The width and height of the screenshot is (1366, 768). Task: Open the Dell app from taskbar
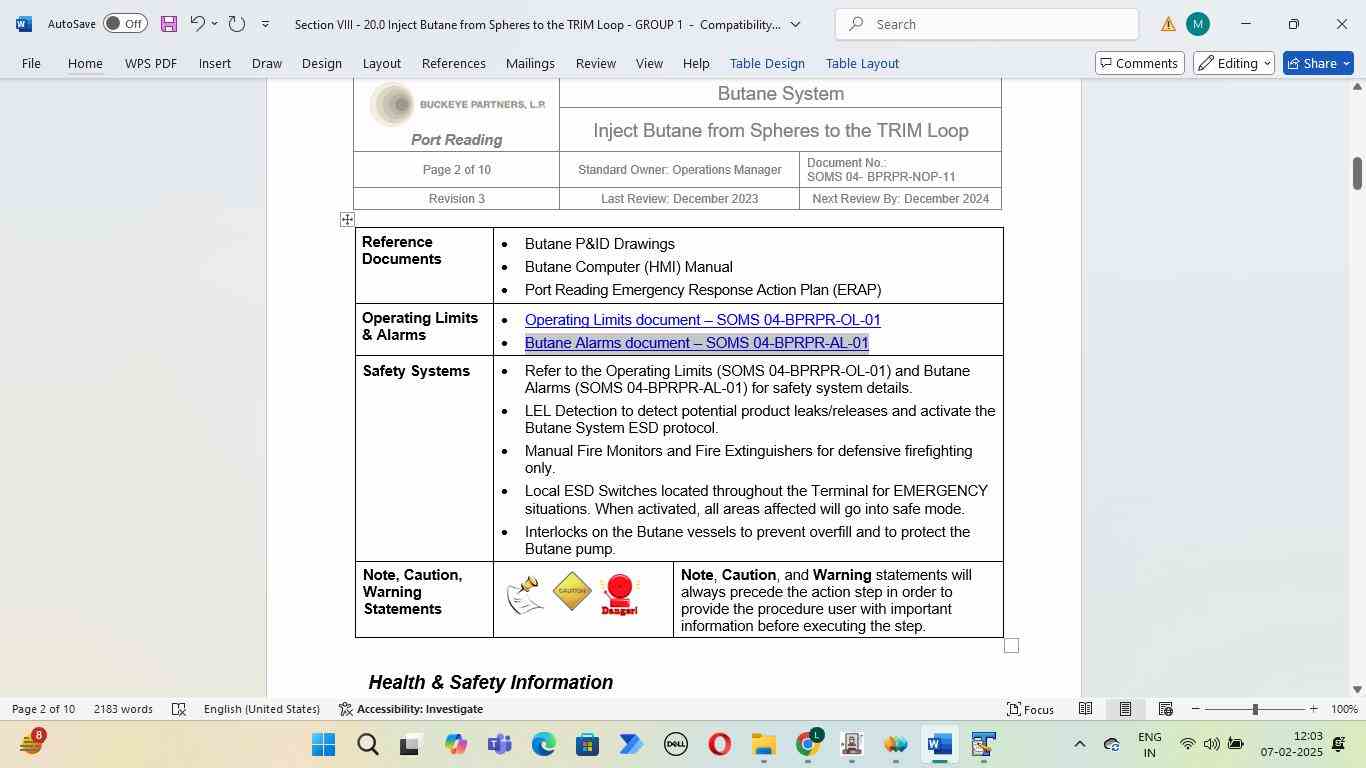(x=675, y=745)
